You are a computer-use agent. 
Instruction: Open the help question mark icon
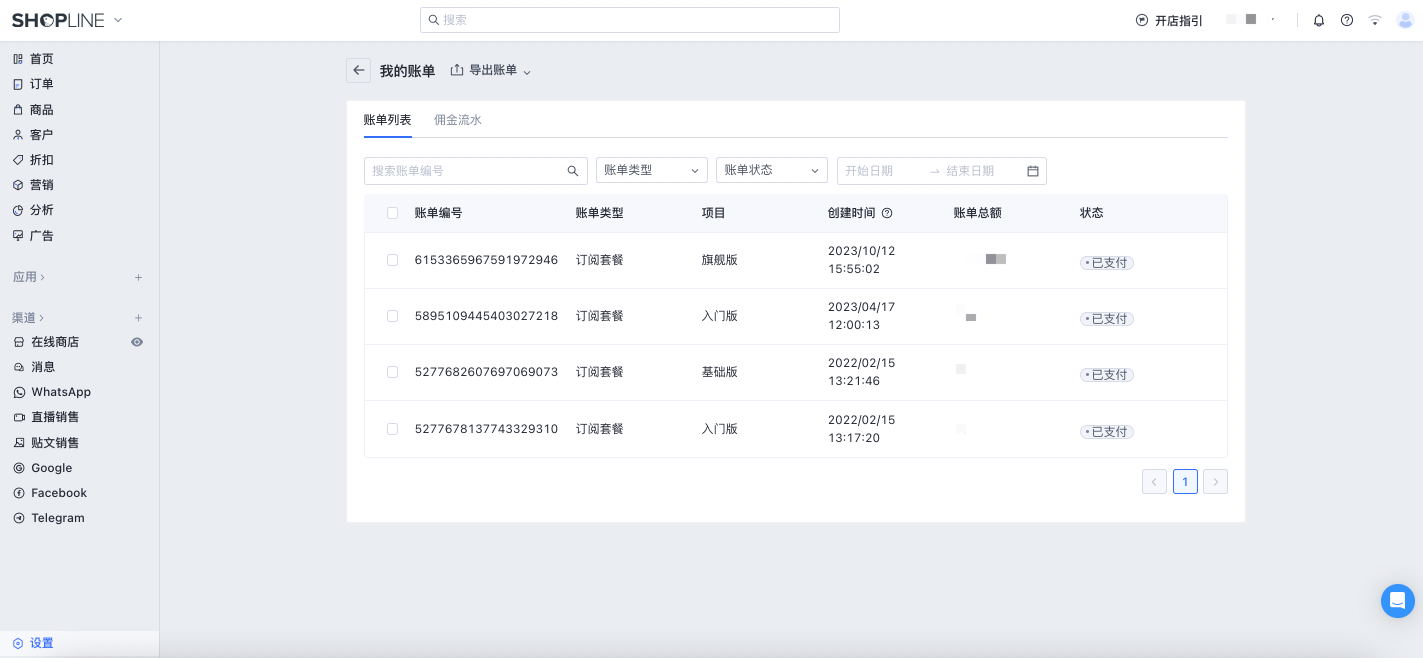coord(1347,20)
